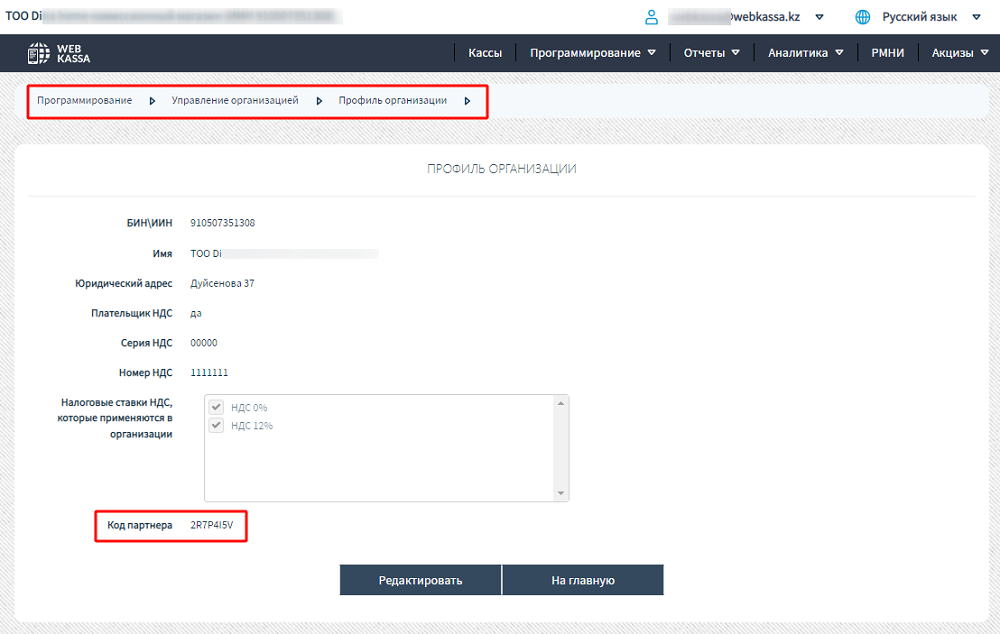1000x634 pixels.
Task: Expand the Акцизы menu arrow
Action: [984, 52]
